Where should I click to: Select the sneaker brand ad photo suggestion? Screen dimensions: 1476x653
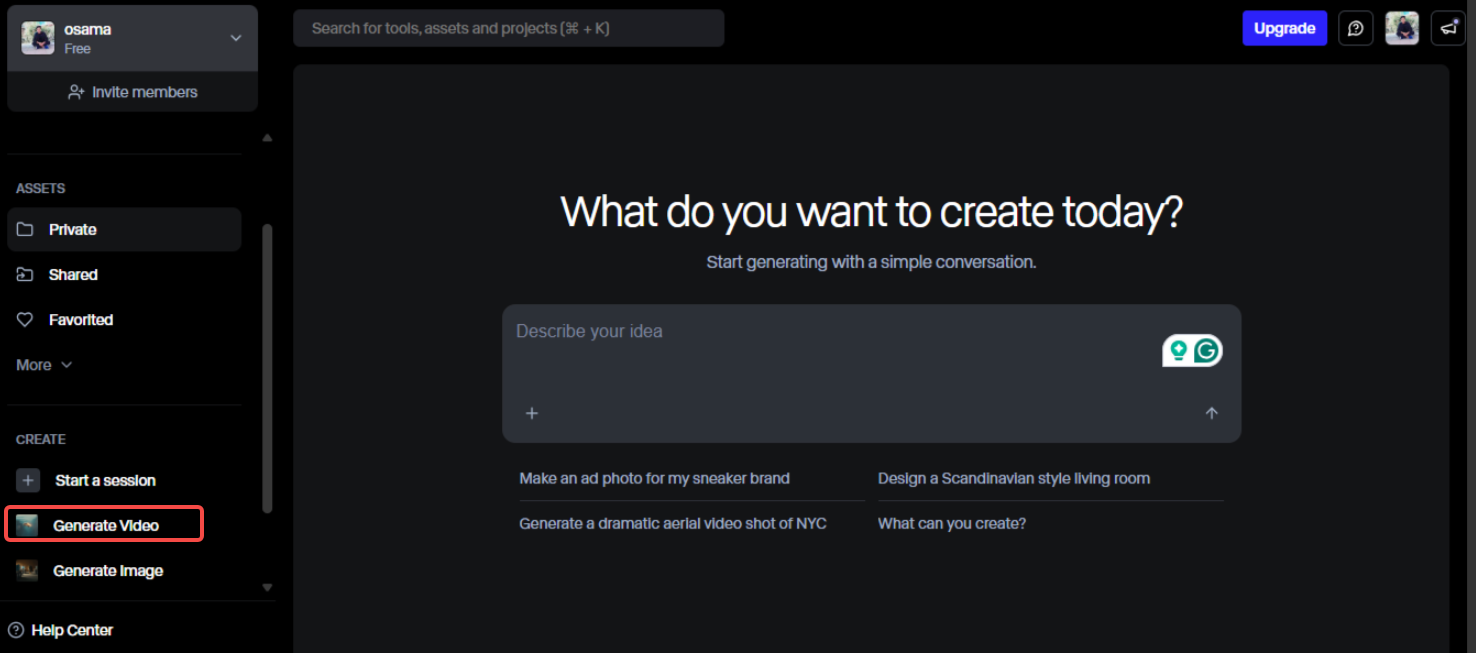654,478
